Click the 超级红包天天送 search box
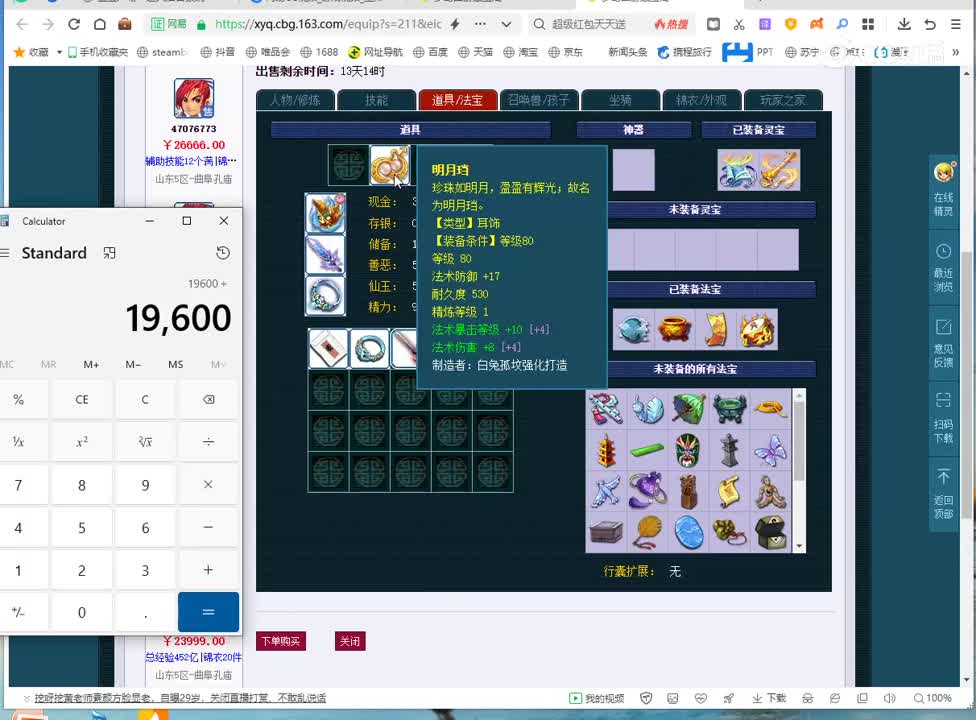Viewport: 976px width, 720px height. 588,24
